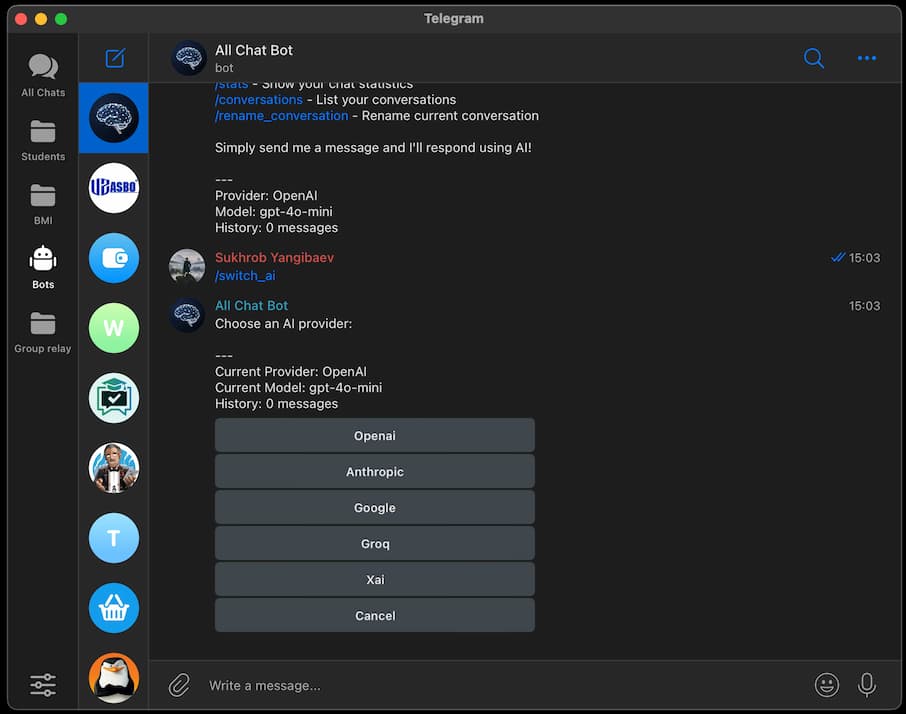Select the All Chats folder
The image size is (906, 714).
[43, 75]
